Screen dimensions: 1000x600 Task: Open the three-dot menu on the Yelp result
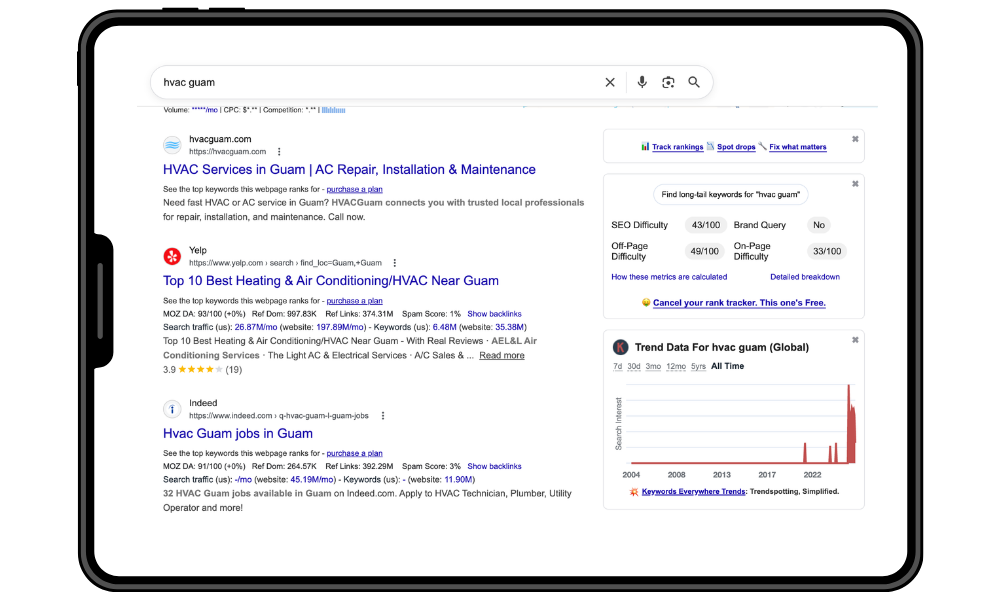pos(394,262)
